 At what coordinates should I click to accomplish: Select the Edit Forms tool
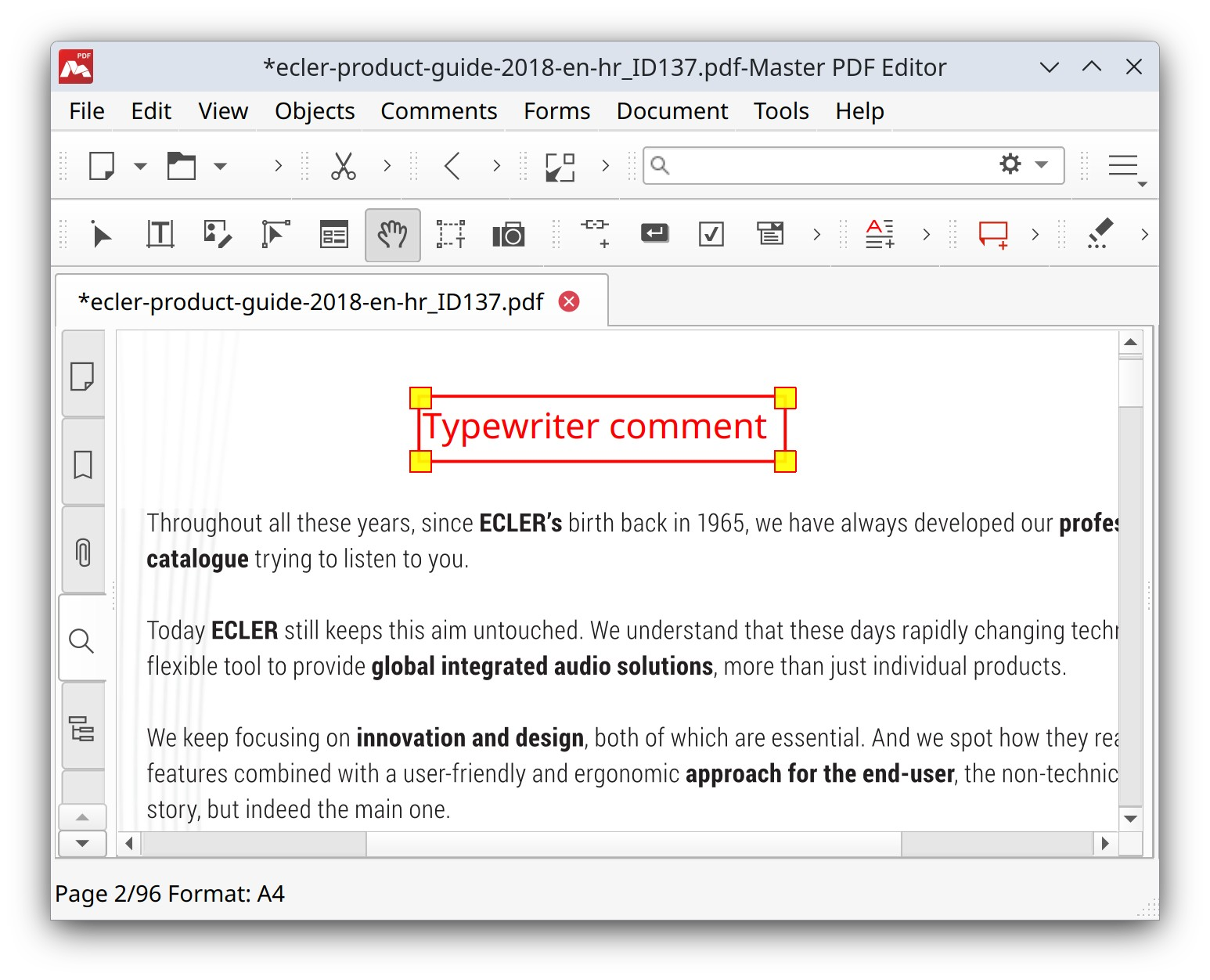pyautogui.click(x=334, y=235)
